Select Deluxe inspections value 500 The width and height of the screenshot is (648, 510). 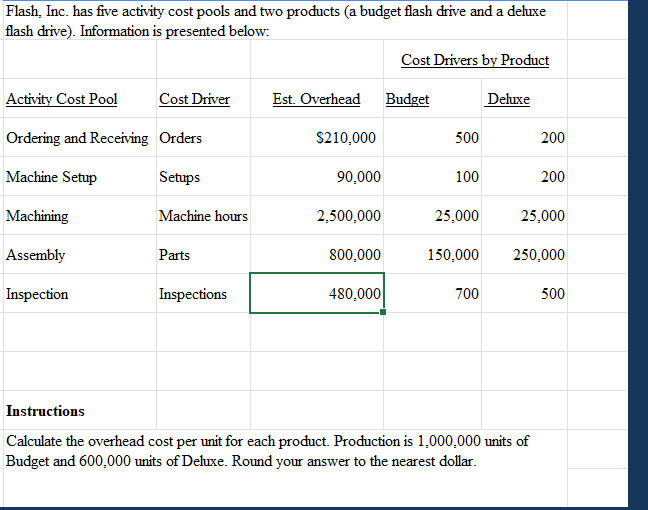point(524,293)
